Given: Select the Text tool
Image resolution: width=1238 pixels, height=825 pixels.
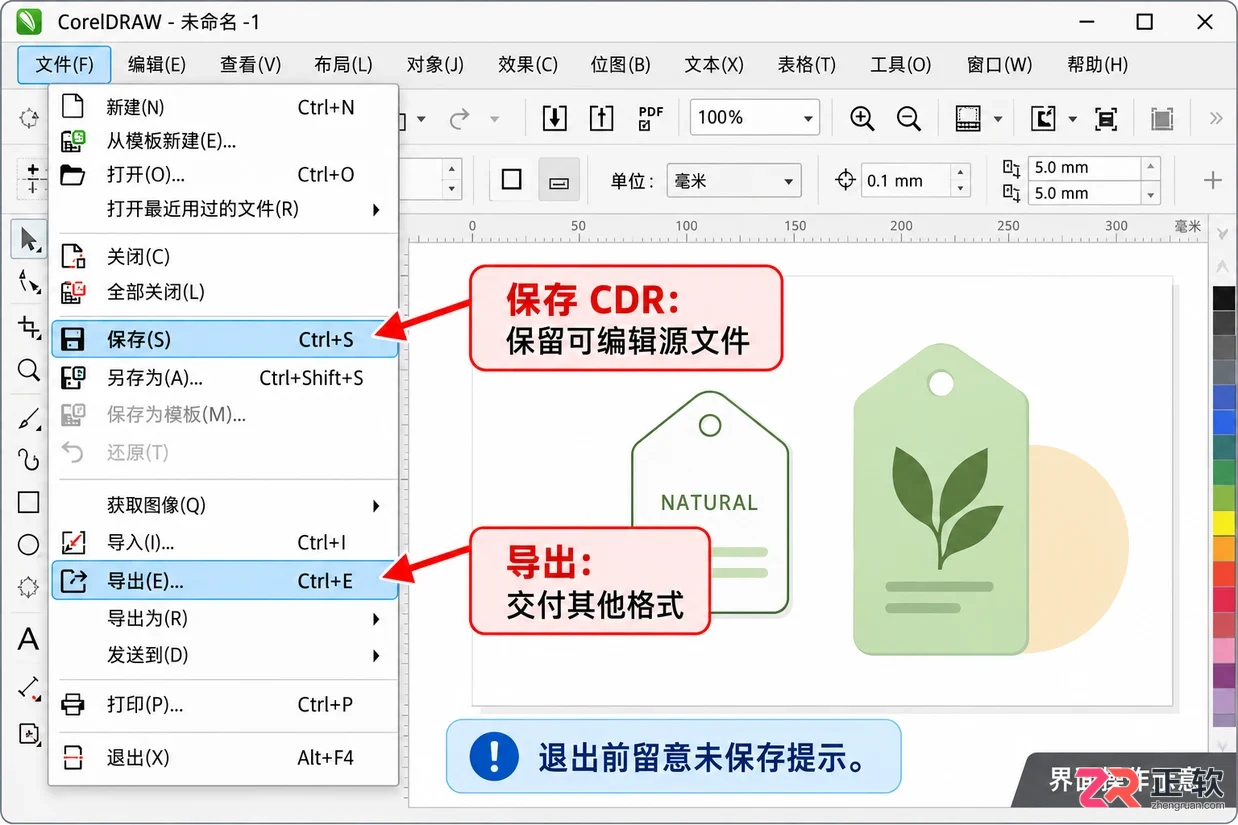Looking at the screenshot, I should tap(29, 639).
